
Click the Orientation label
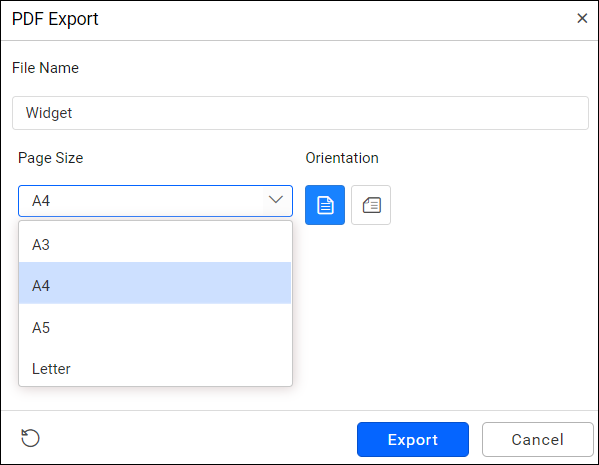(x=342, y=158)
